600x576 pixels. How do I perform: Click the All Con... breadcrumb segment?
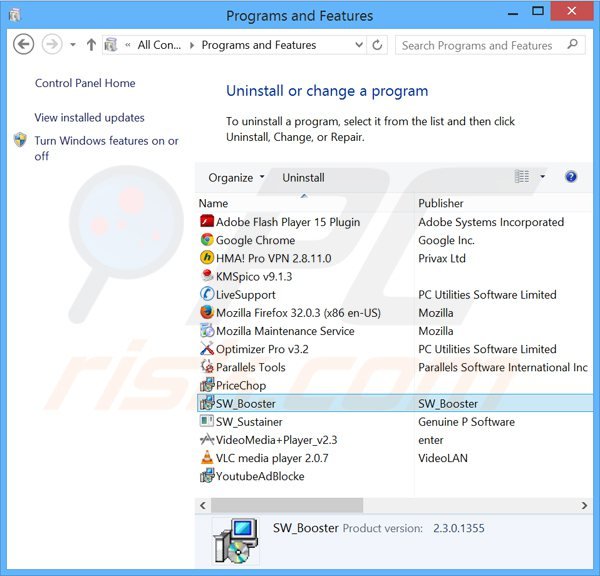159,45
